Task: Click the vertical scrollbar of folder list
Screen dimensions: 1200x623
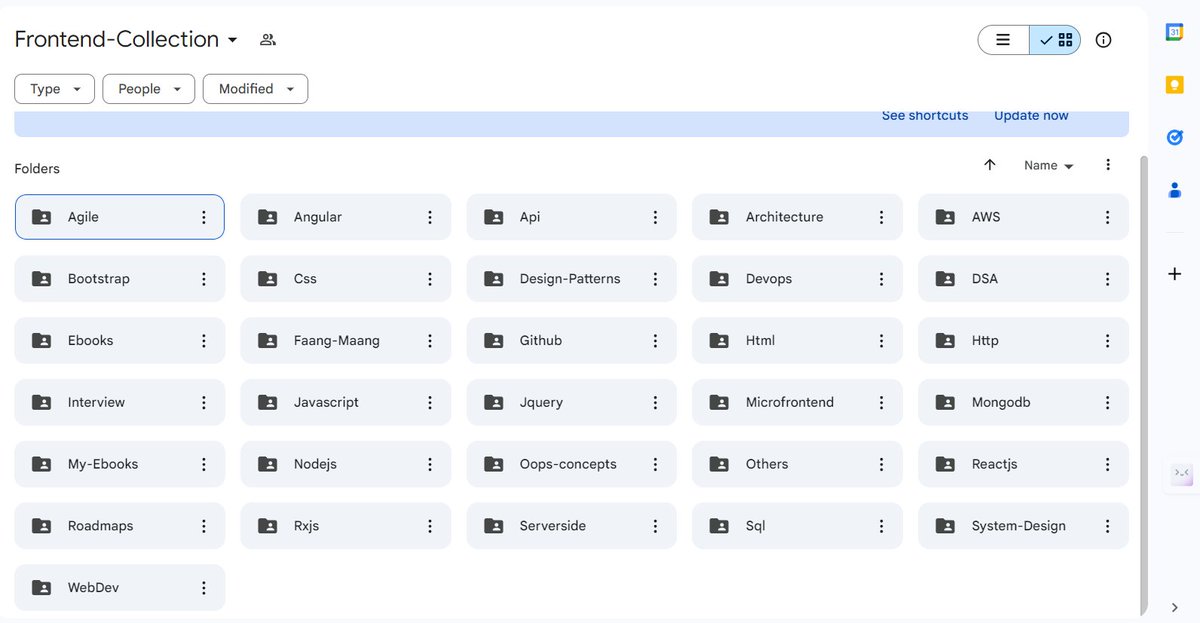Action: (x=1144, y=385)
